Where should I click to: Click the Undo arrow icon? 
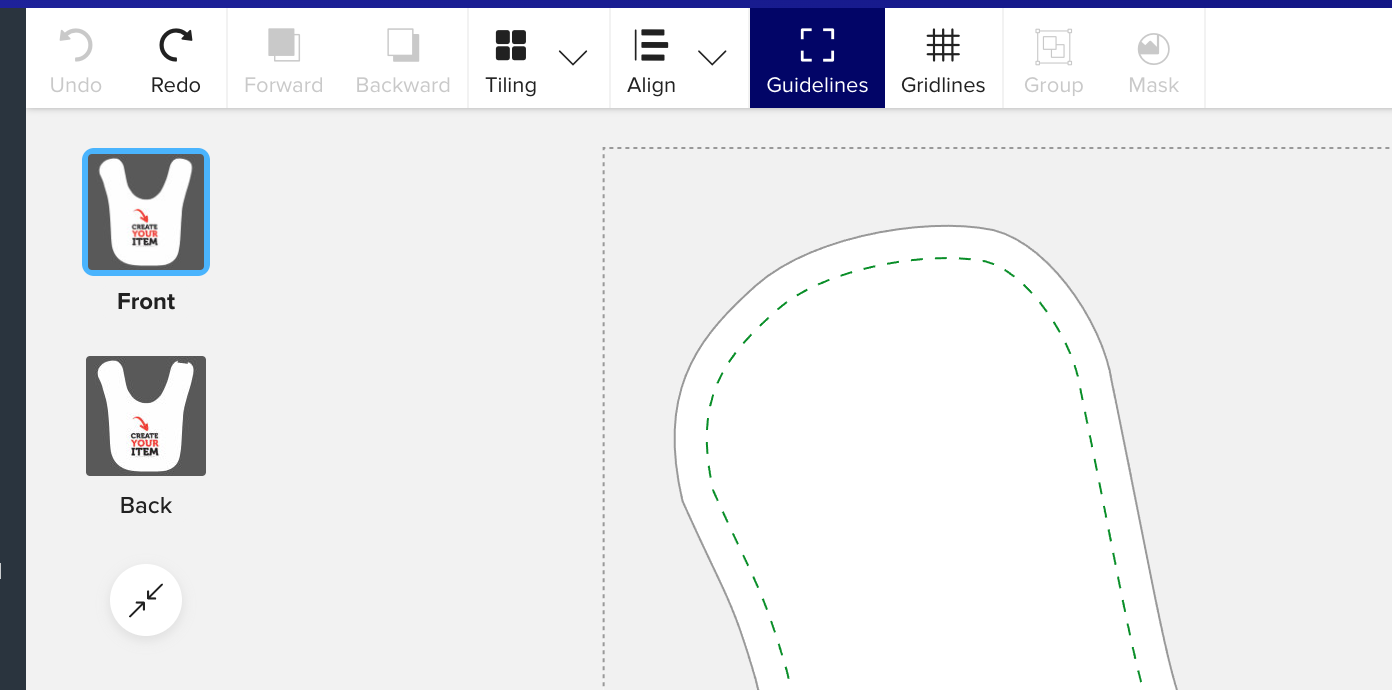(x=76, y=46)
